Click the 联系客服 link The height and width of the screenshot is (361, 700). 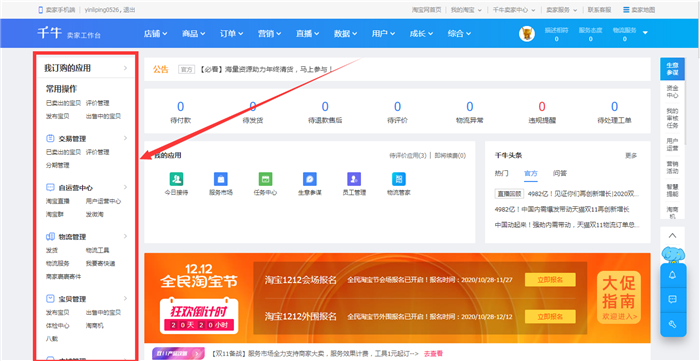pyautogui.click(x=599, y=9)
